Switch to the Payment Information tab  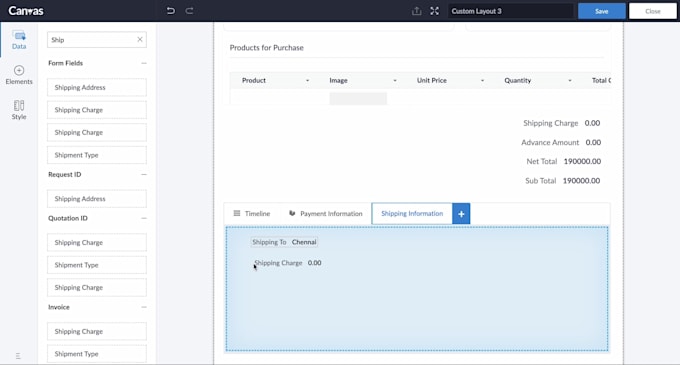(x=325, y=214)
